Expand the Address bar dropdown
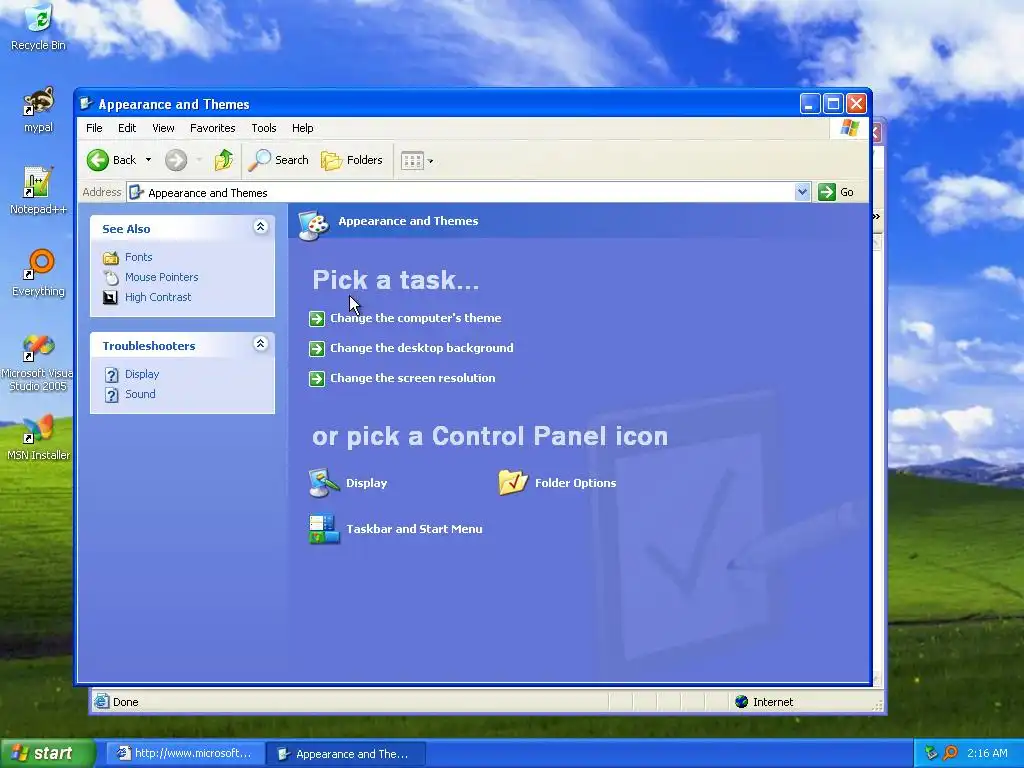Viewport: 1024px width, 768px height. pyautogui.click(x=803, y=192)
